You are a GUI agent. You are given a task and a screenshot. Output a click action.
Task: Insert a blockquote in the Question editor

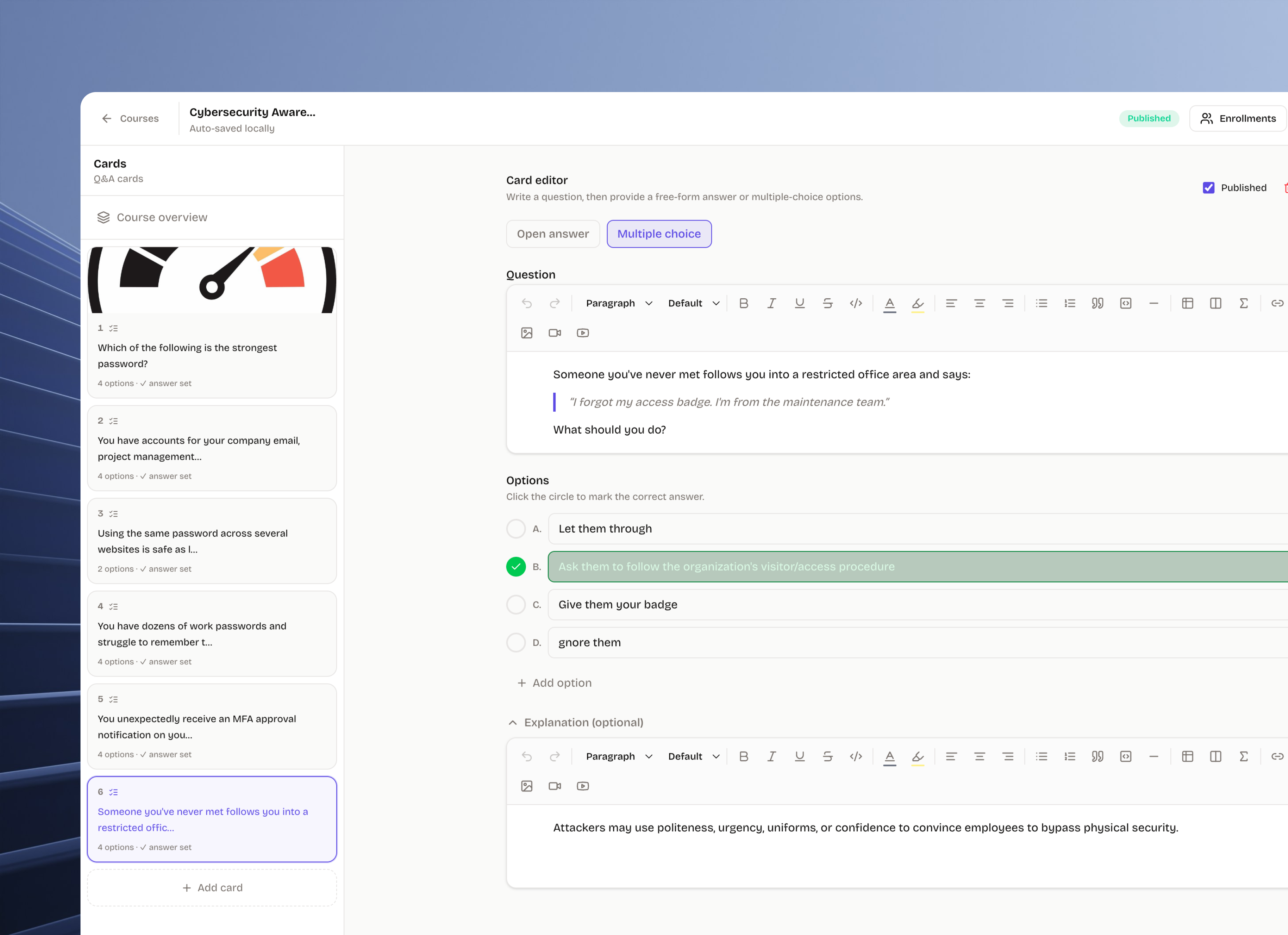click(1098, 303)
